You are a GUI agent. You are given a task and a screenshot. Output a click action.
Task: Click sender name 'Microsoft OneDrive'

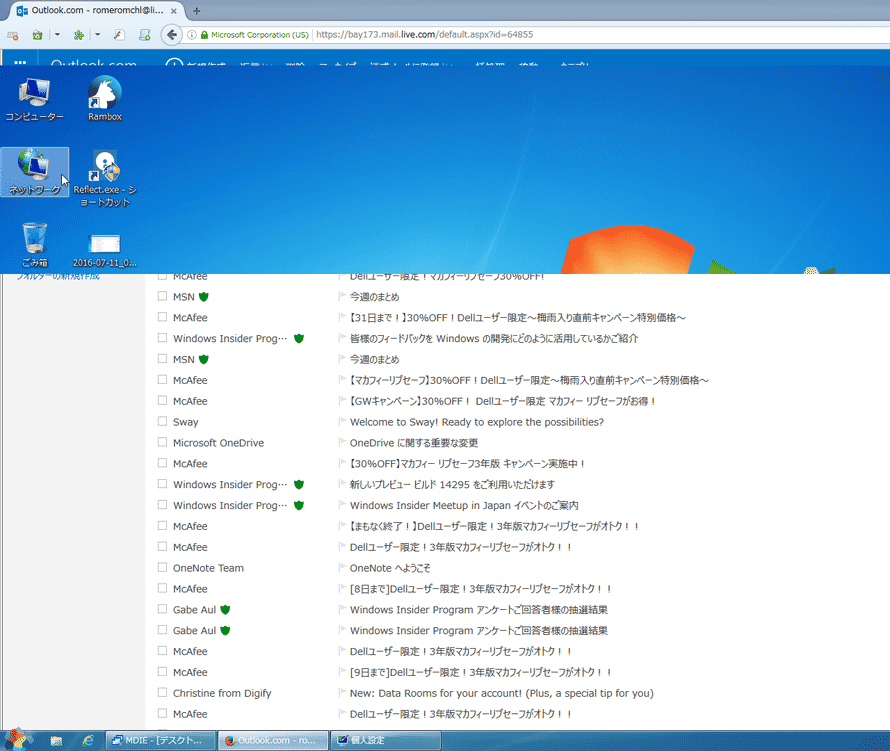219,443
